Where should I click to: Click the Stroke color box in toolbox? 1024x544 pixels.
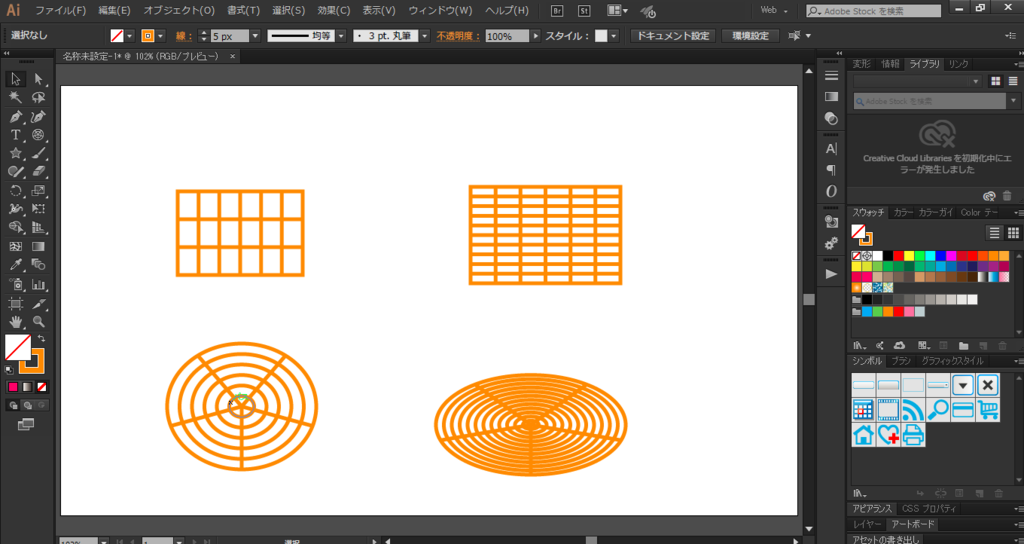pyautogui.click(x=31, y=360)
